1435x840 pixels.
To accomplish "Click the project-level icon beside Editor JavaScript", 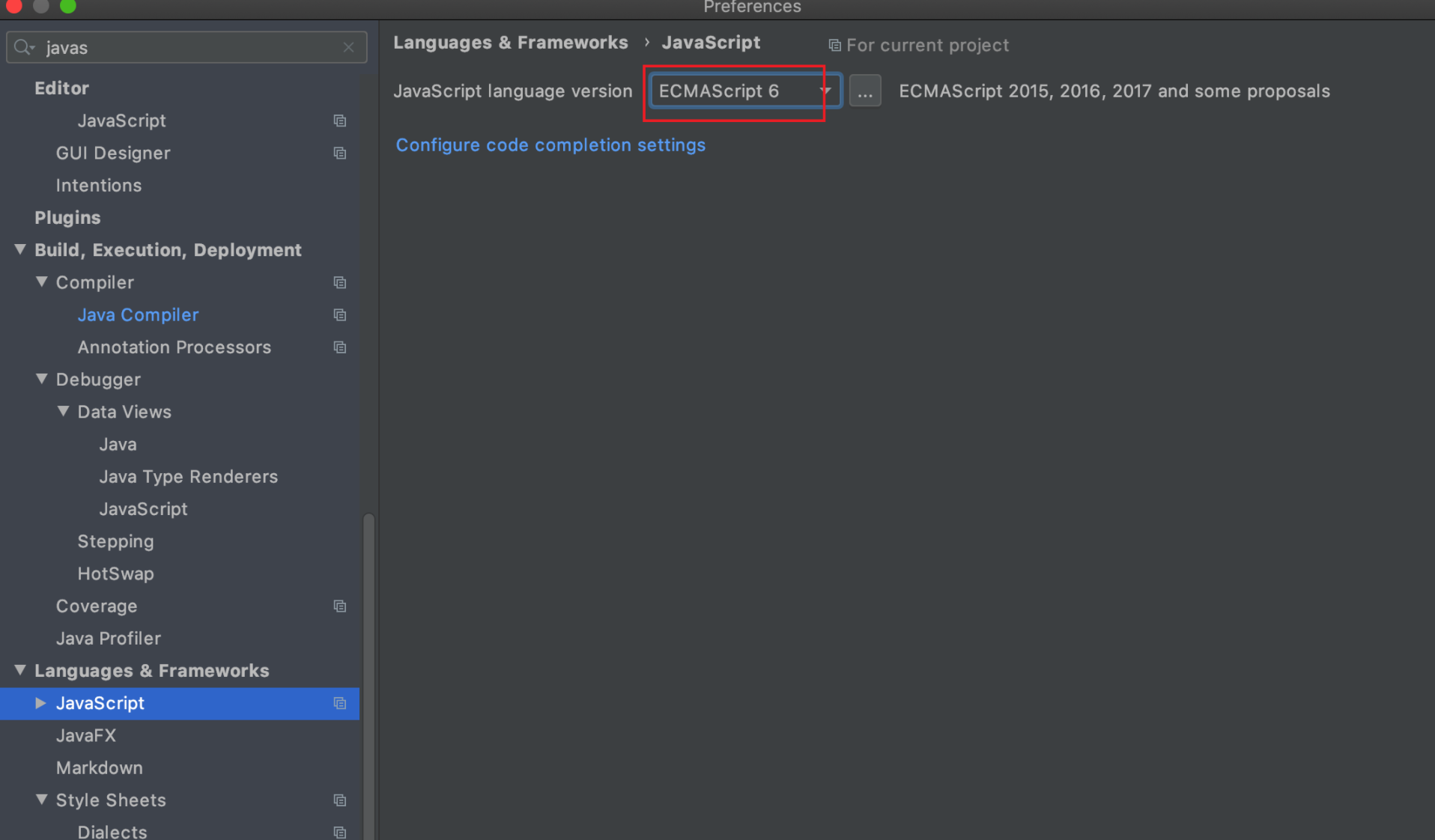I will coord(340,121).
